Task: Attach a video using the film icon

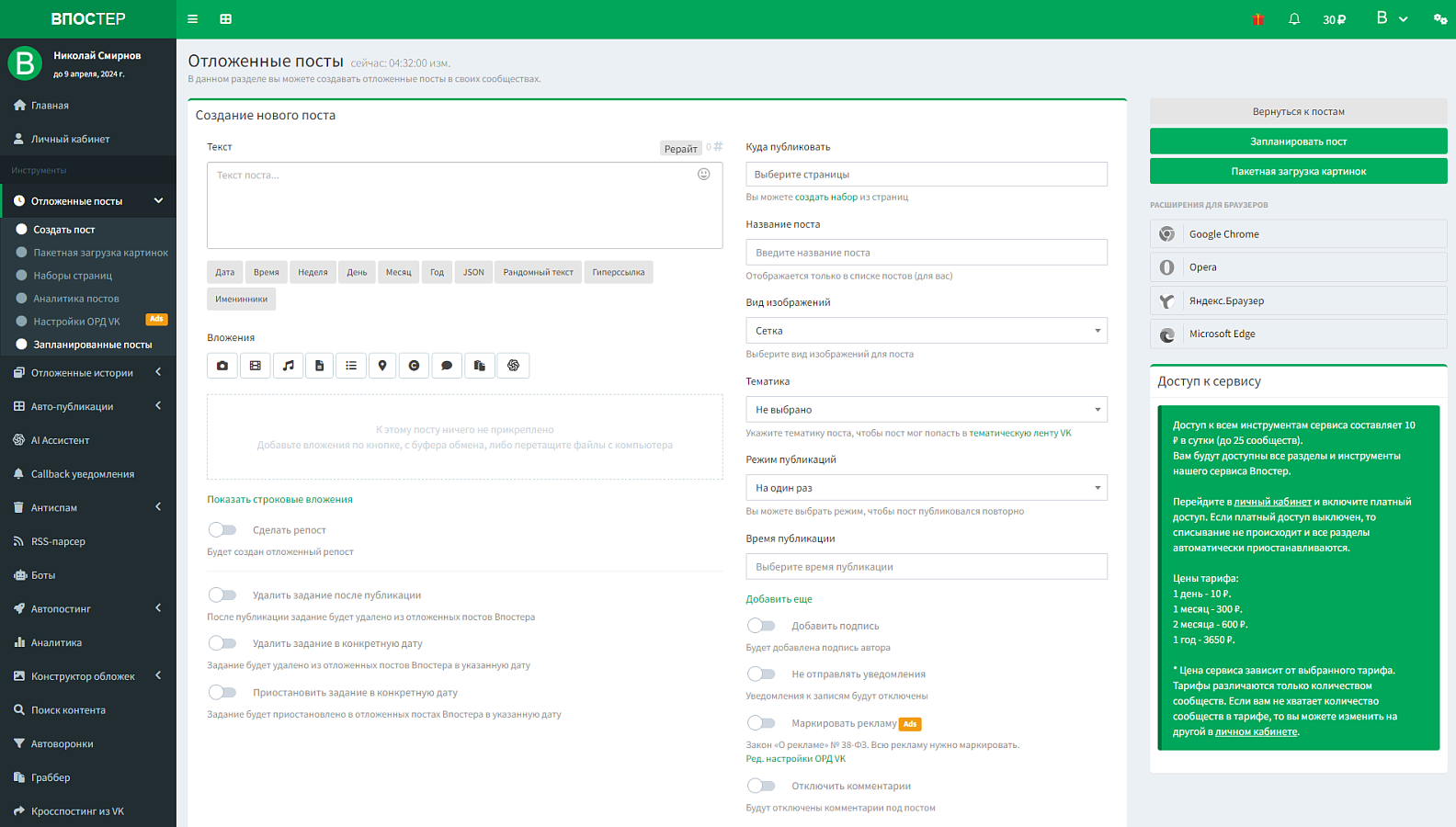Action: coord(256,366)
